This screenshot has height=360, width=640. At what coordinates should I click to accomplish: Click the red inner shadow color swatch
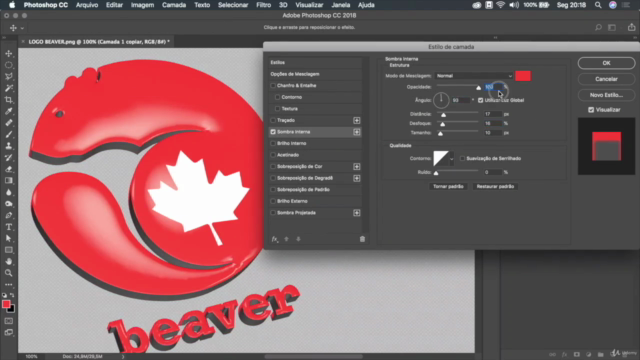(x=523, y=76)
